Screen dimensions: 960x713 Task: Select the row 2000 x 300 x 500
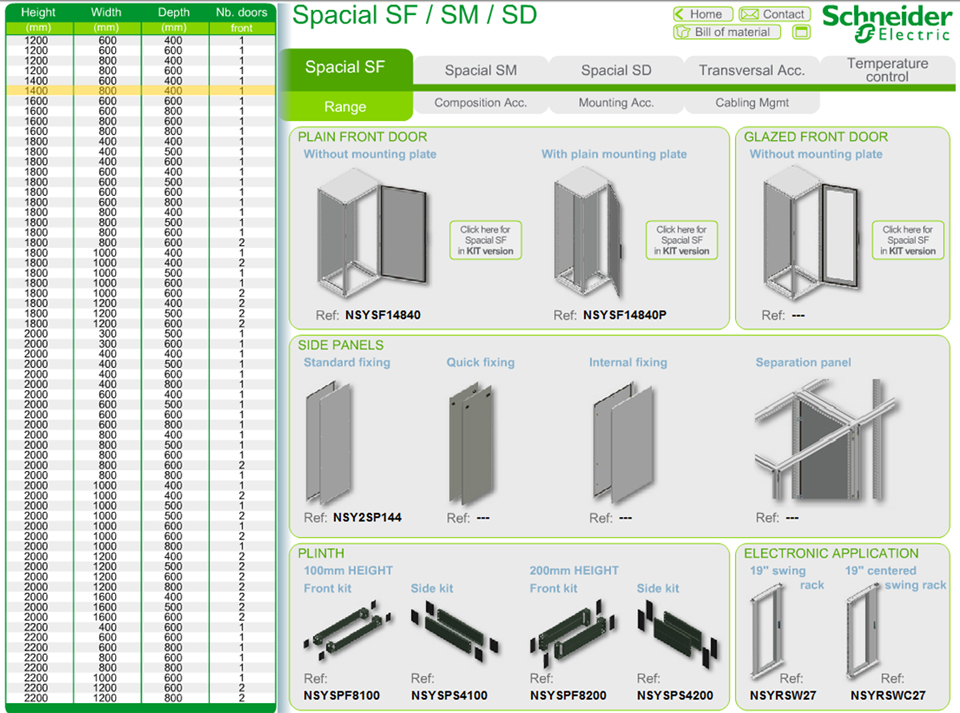pos(140,334)
